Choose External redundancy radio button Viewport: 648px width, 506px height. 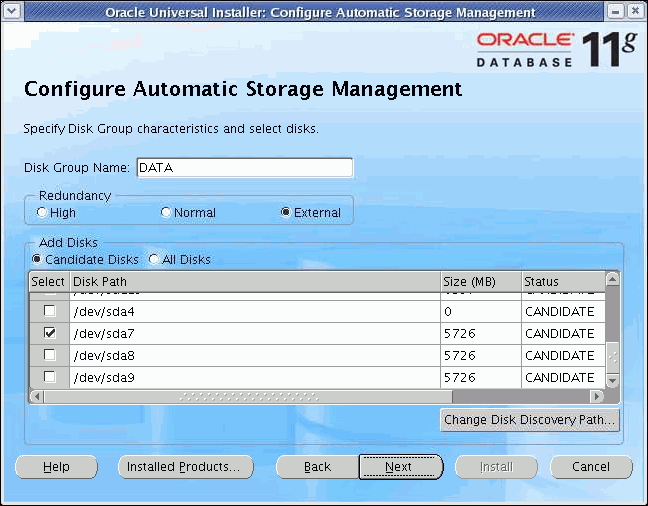[x=286, y=213]
